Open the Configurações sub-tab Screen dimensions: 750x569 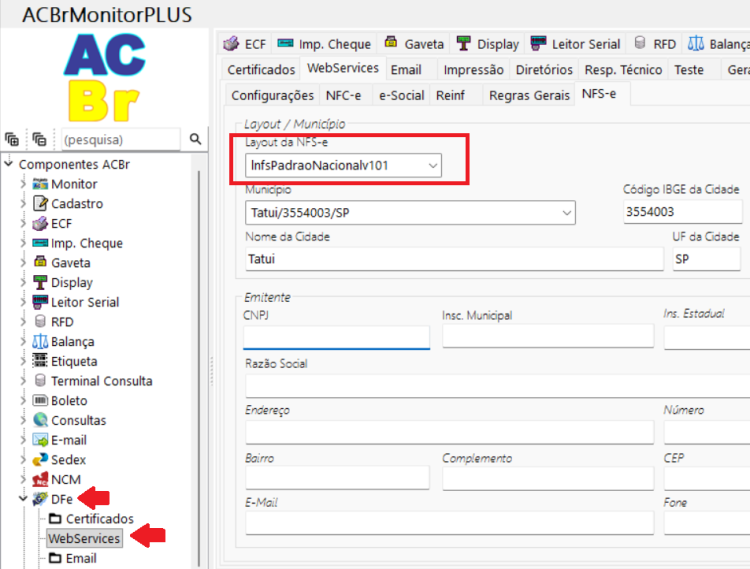[x=273, y=95]
